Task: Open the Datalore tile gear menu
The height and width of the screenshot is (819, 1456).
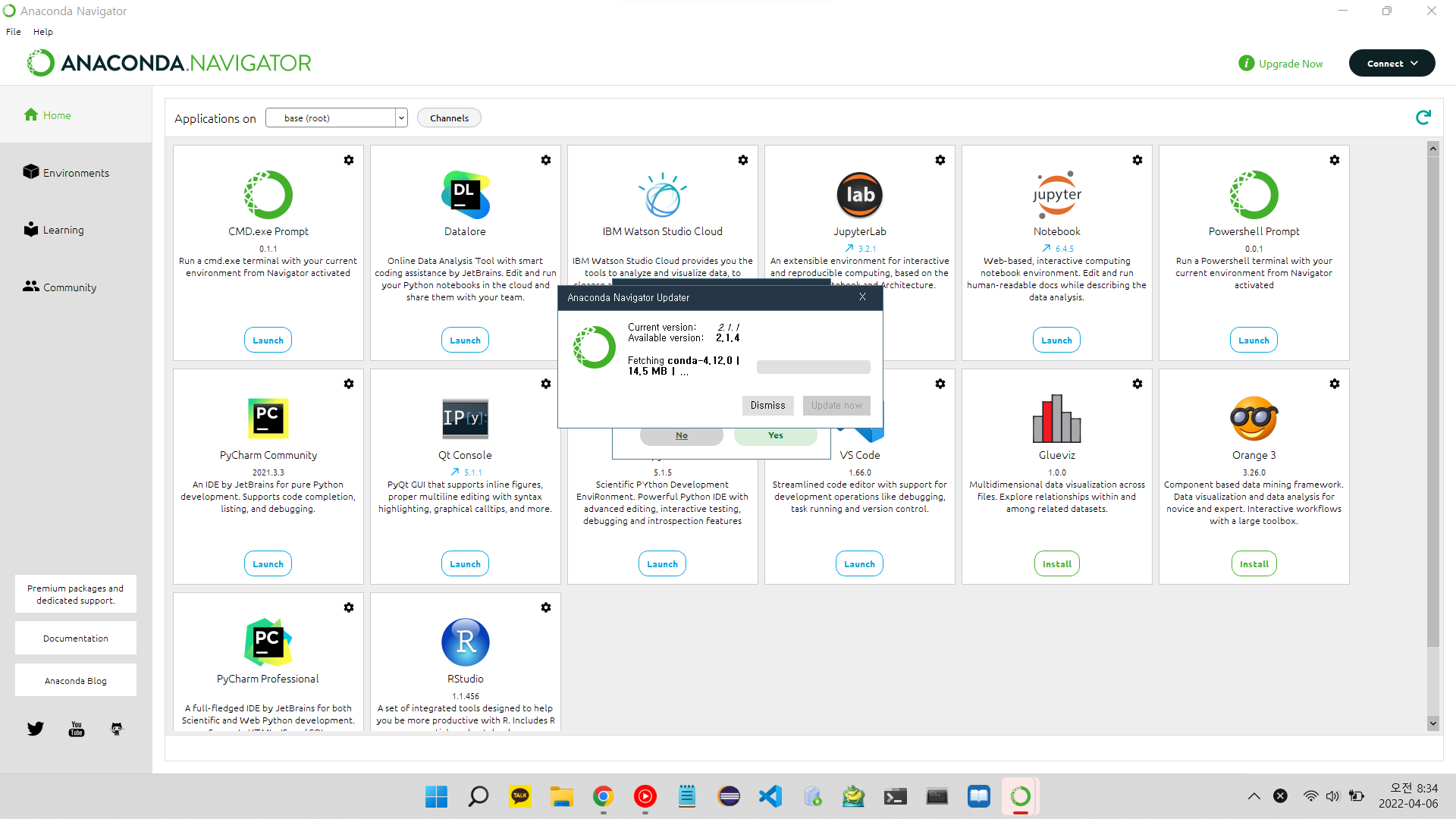Action: pyautogui.click(x=546, y=160)
